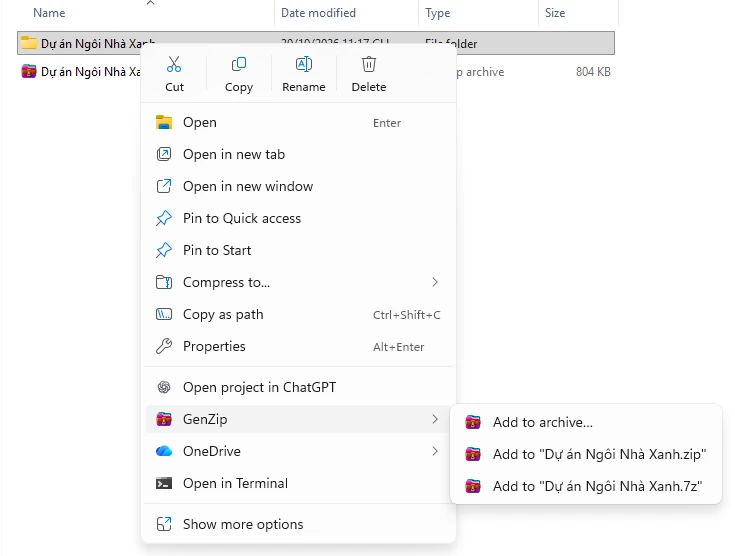Sort by the Name column header
The width and height of the screenshot is (735, 556).
pyautogui.click(x=49, y=13)
